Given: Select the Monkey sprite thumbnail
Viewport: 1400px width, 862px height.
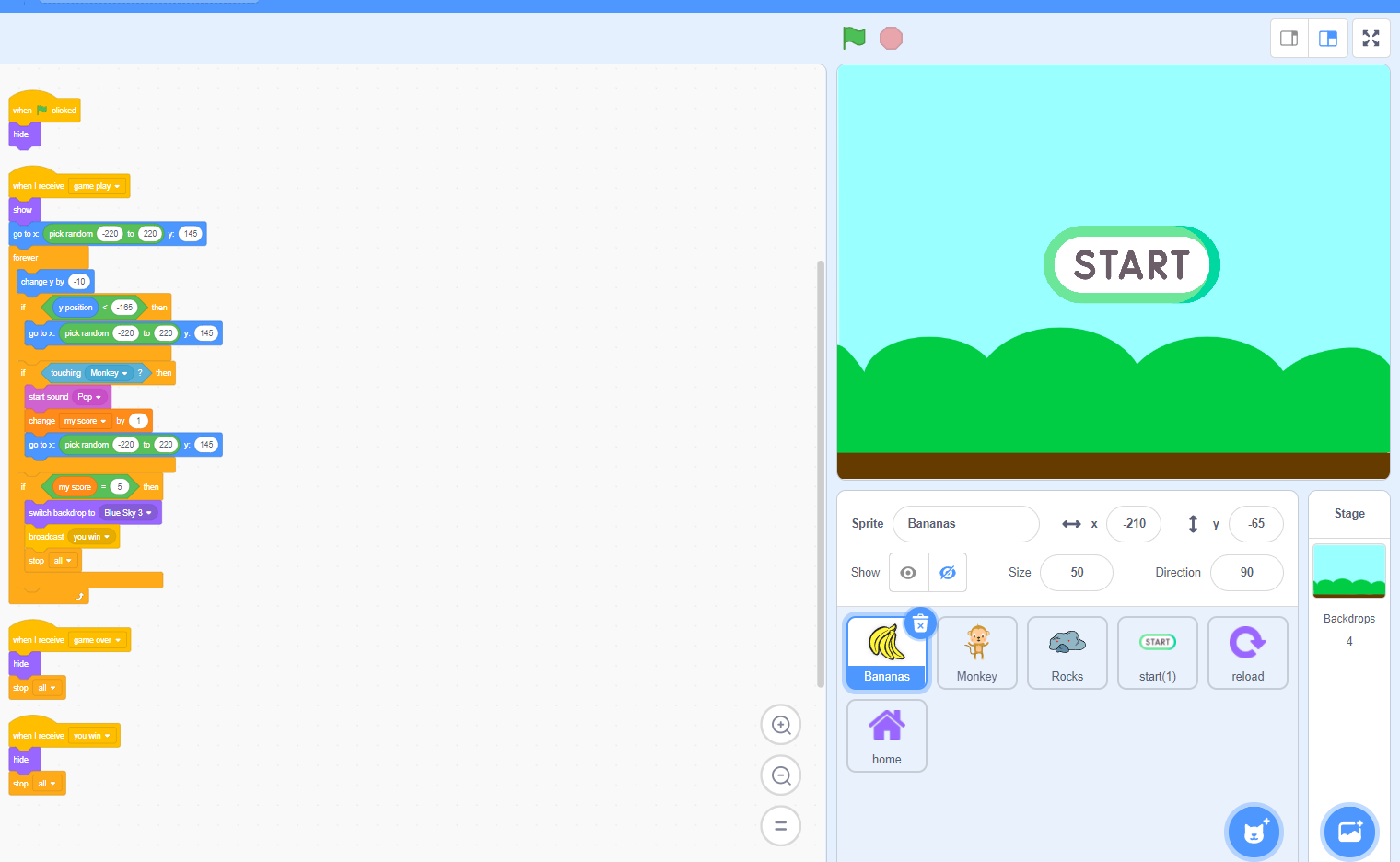Looking at the screenshot, I should (976, 653).
